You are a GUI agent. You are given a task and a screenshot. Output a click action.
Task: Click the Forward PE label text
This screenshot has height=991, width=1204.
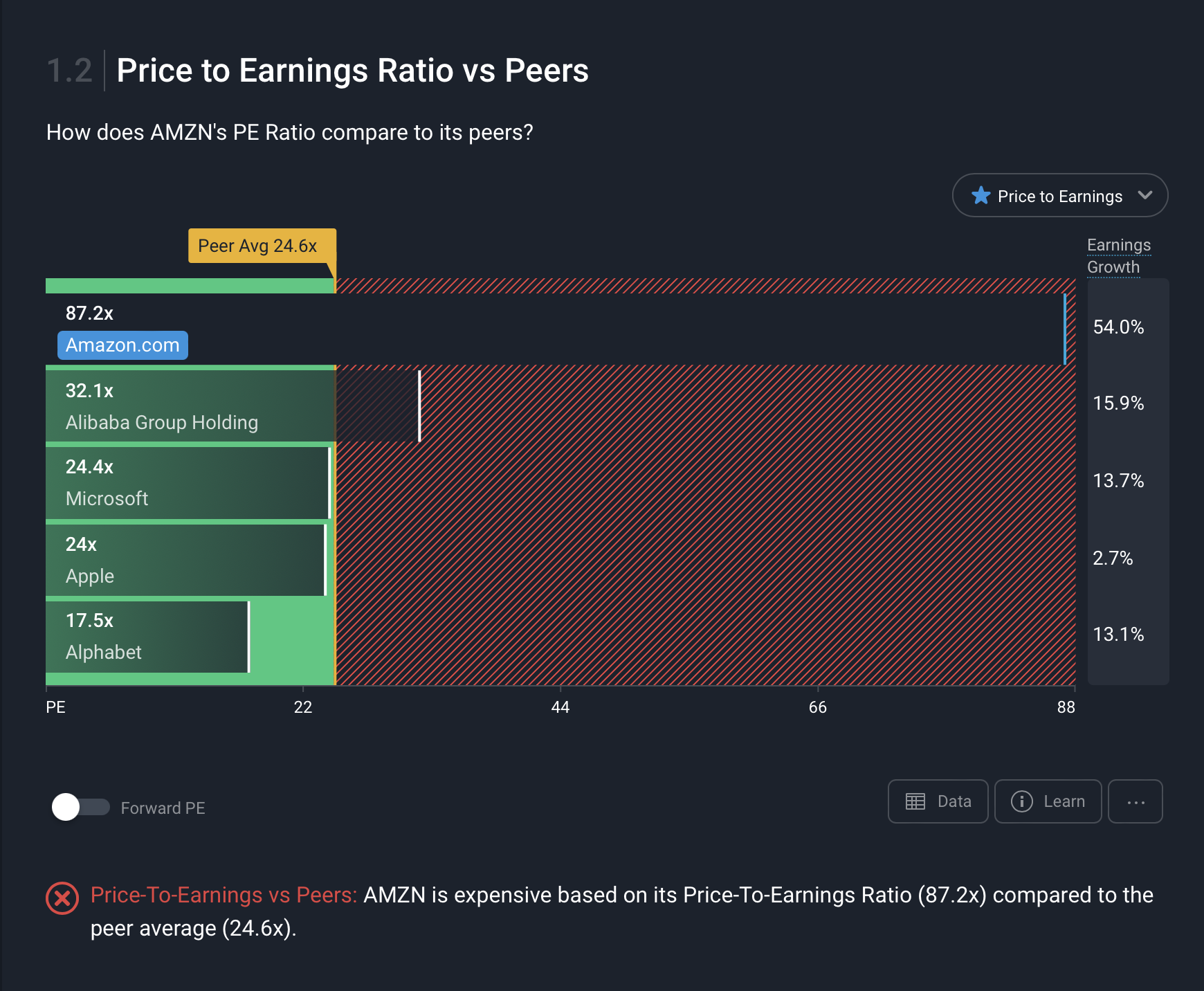pyautogui.click(x=163, y=808)
